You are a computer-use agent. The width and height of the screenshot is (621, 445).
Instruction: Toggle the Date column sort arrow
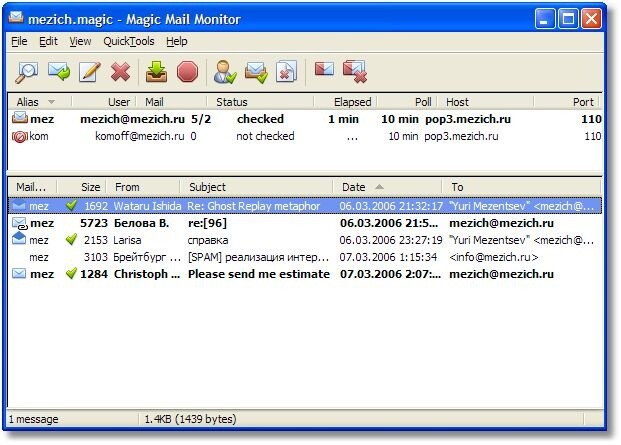[379, 187]
